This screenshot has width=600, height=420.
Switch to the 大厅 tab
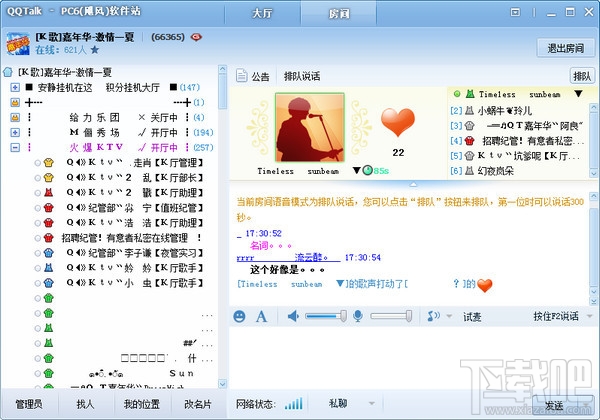[x=262, y=13]
